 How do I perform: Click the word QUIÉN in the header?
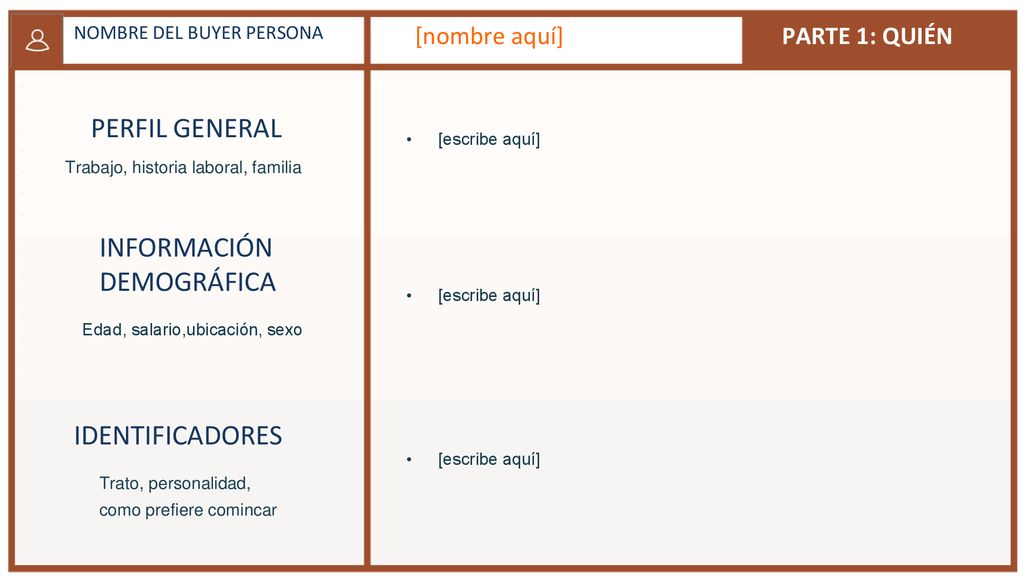click(x=917, y=37)
